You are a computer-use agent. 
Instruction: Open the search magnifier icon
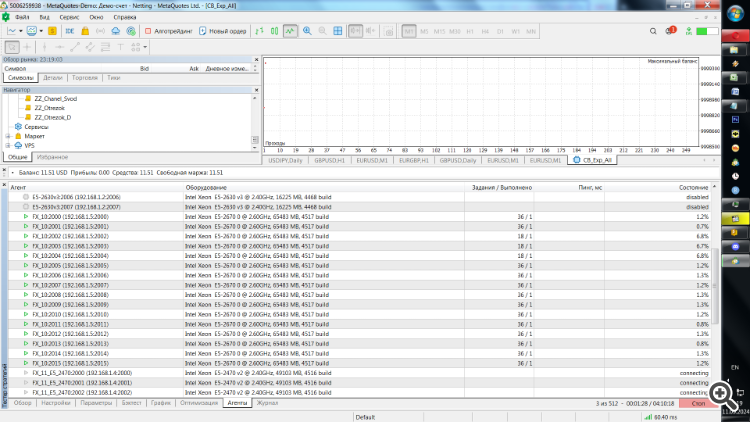coord(653,31)
